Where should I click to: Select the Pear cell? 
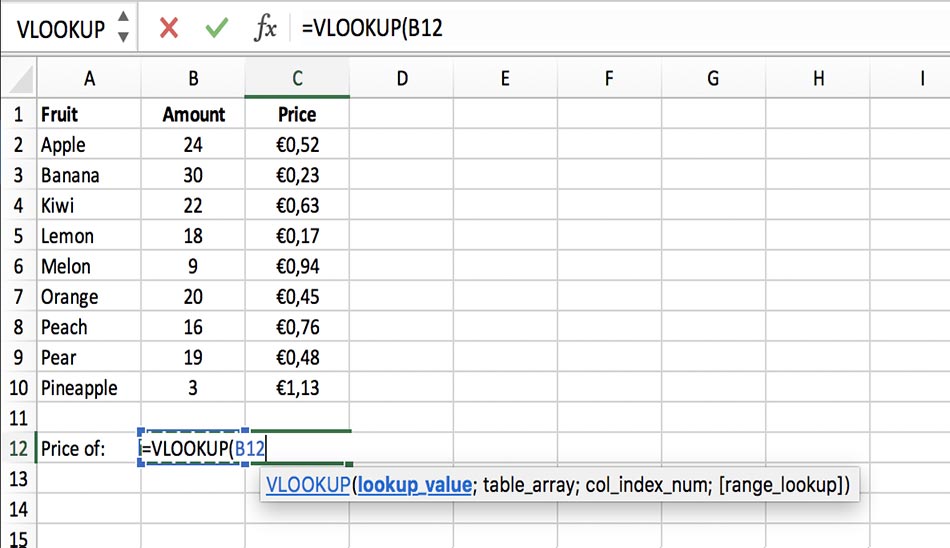click(89, 357)
